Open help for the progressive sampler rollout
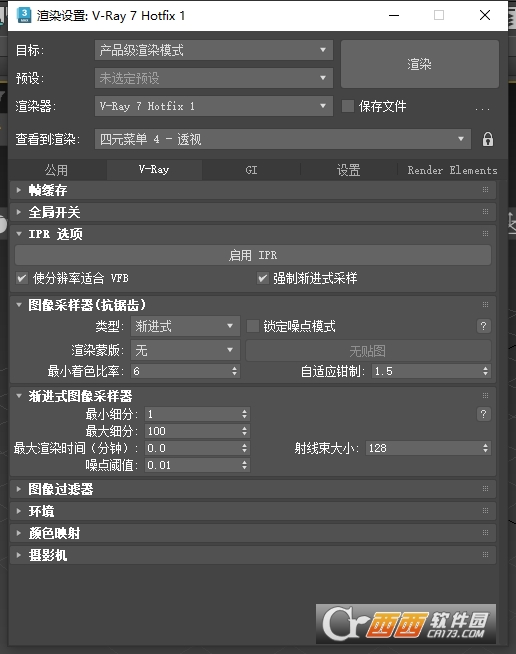 483,414
